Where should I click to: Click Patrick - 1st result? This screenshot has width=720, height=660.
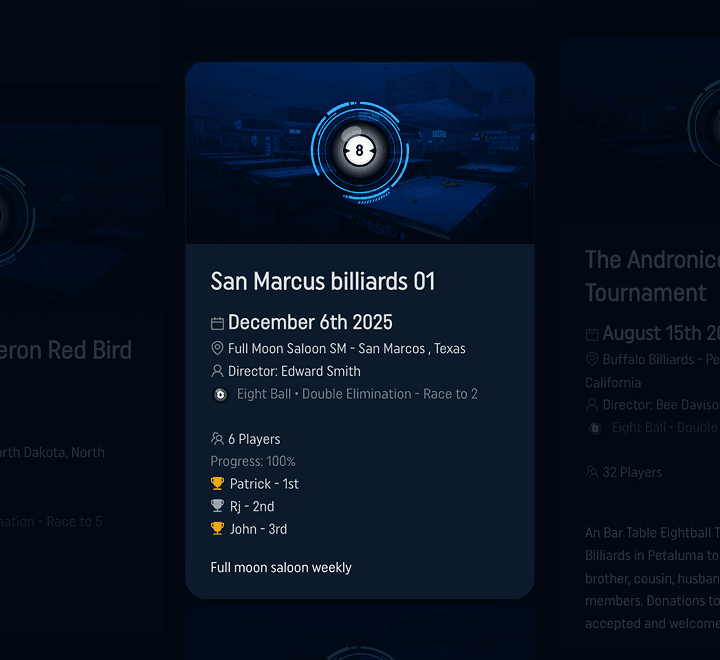(264, 484)
